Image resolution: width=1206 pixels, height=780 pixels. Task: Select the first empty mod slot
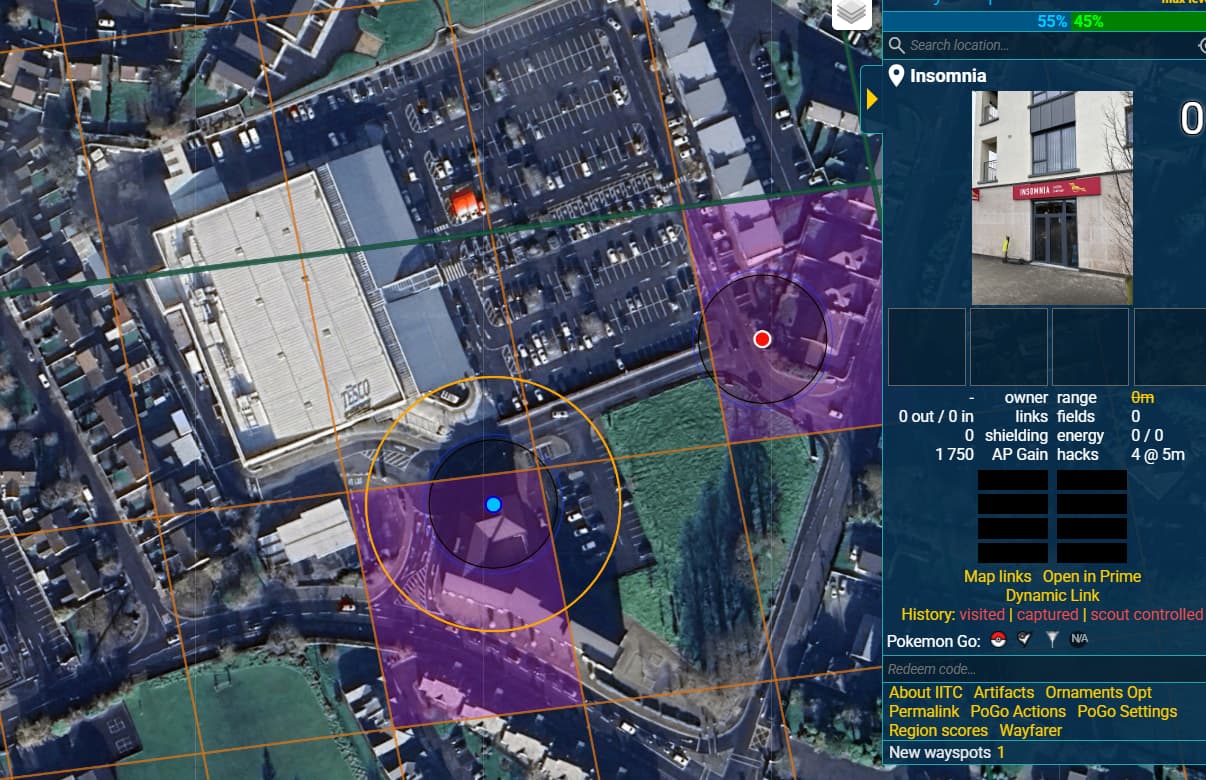coord(927,347)
